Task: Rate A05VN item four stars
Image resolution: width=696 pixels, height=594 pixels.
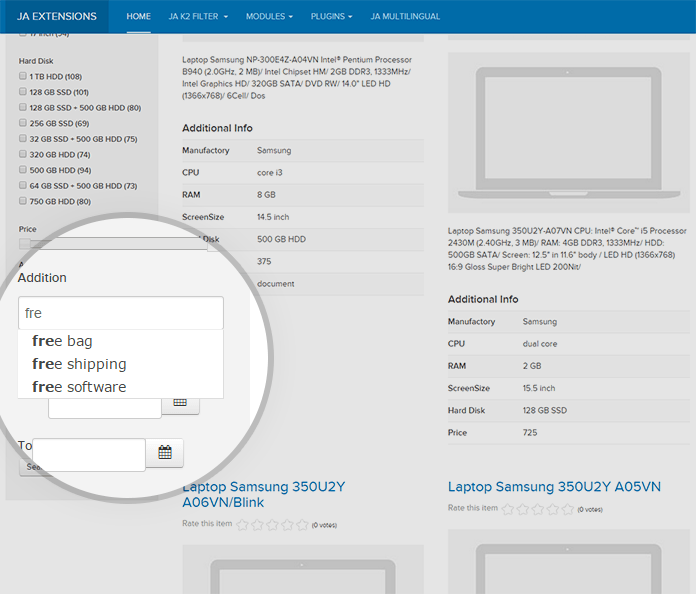Action: coord(553,509)
